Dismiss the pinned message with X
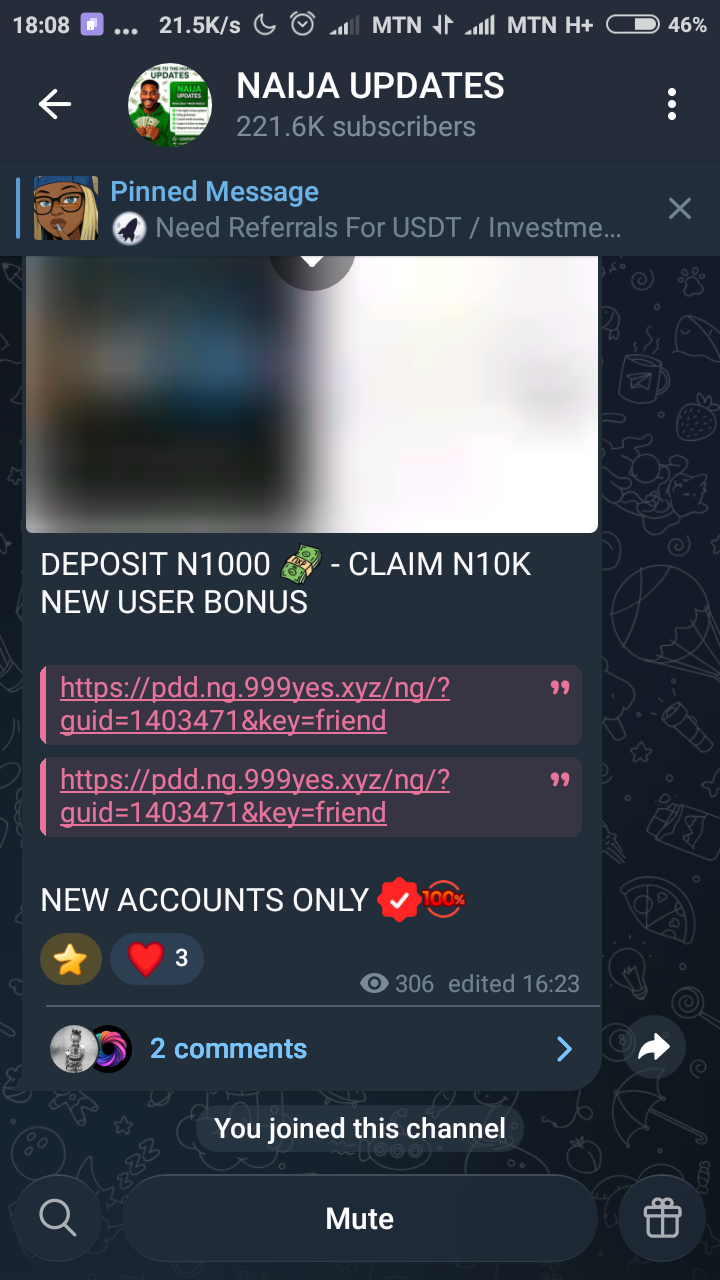Screen dimensions: 720x1280 pos(680,208)
